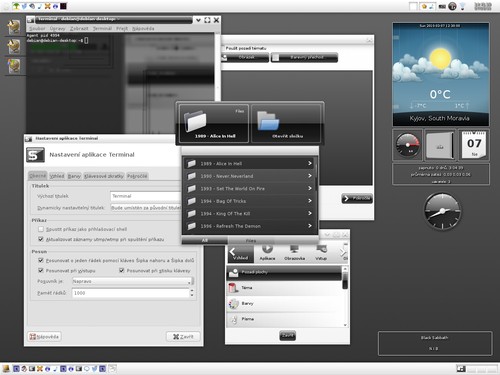500x375 pixels.
Task: Toggle Posunovat při stisku klávesy checkbox
Action: [x=122, y=270]
